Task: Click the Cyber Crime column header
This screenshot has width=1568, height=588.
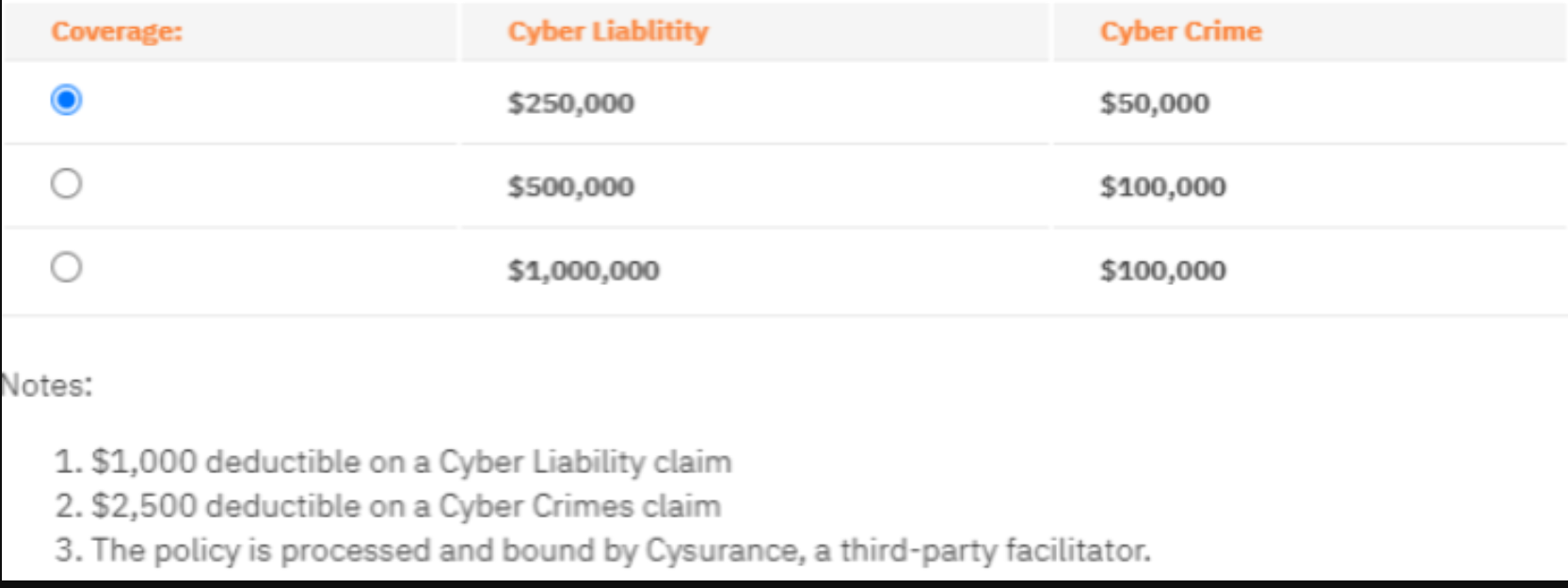Action: [1180, 32]
